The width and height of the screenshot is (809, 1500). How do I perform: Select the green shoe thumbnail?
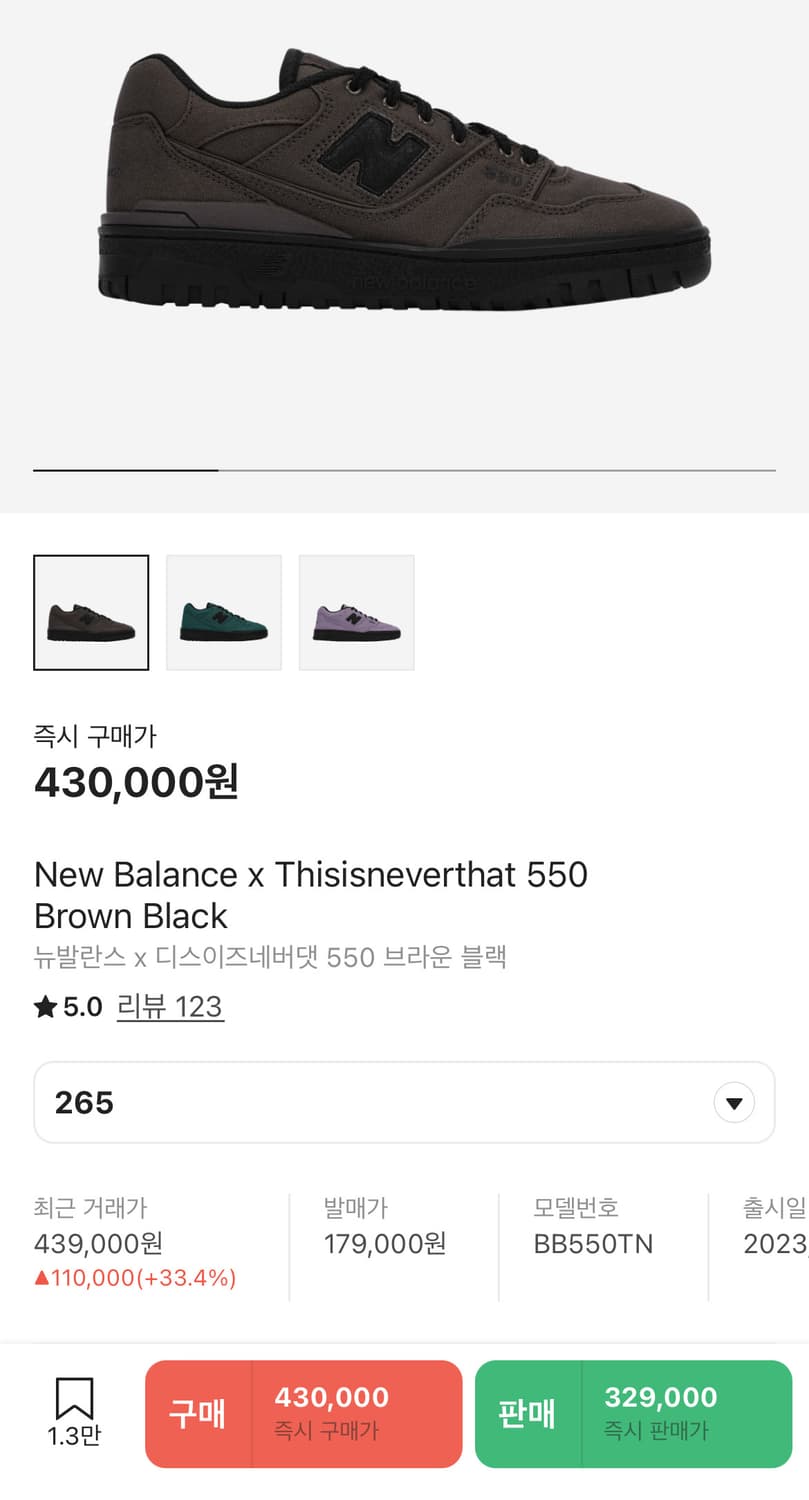pos(224,613)
